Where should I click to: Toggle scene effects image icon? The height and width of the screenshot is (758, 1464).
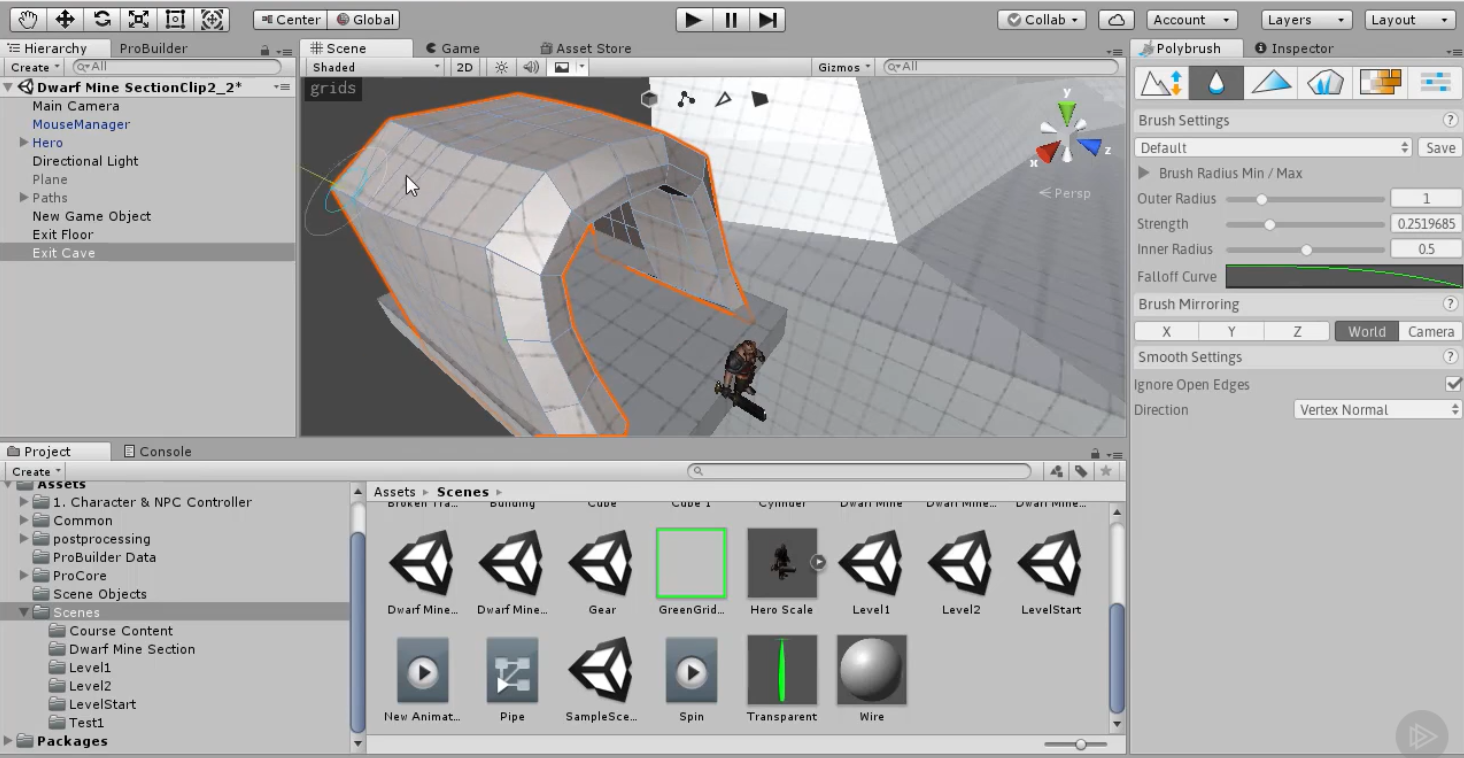pos(561,67)
